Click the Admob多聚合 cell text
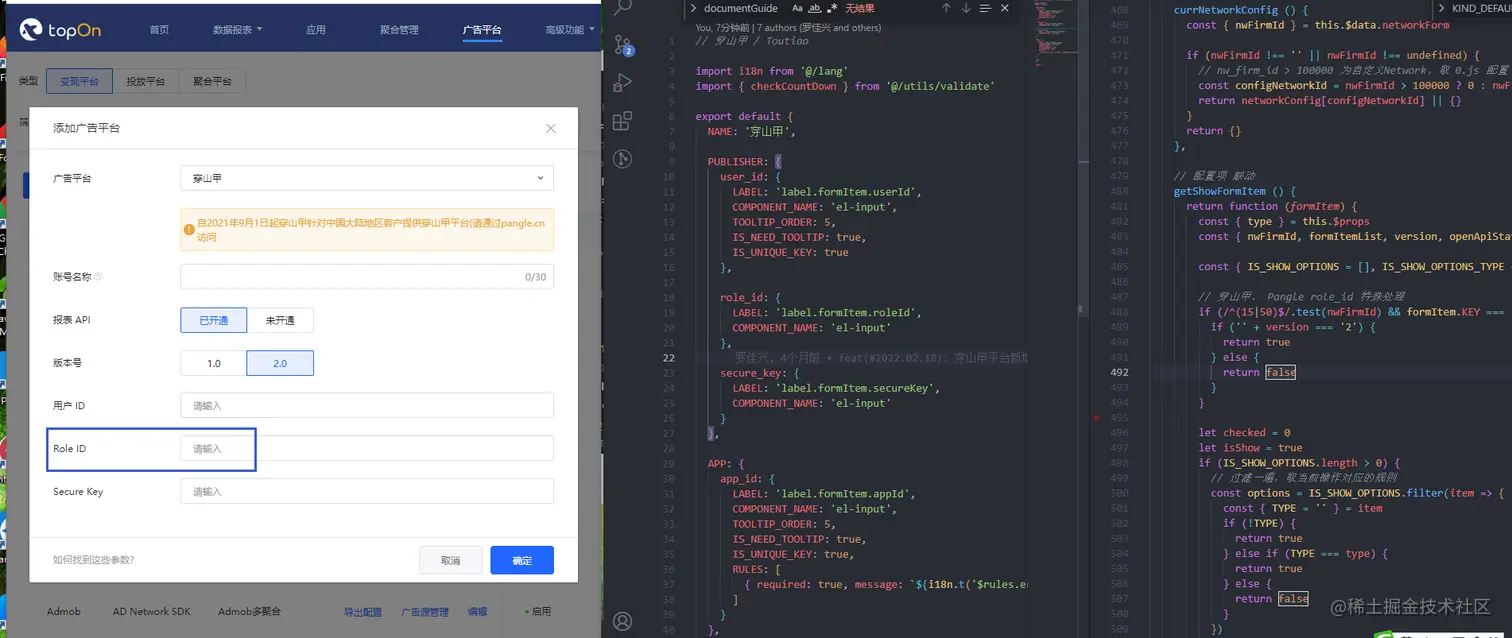This screenshot has height=638, width=1512. [249, 611]
